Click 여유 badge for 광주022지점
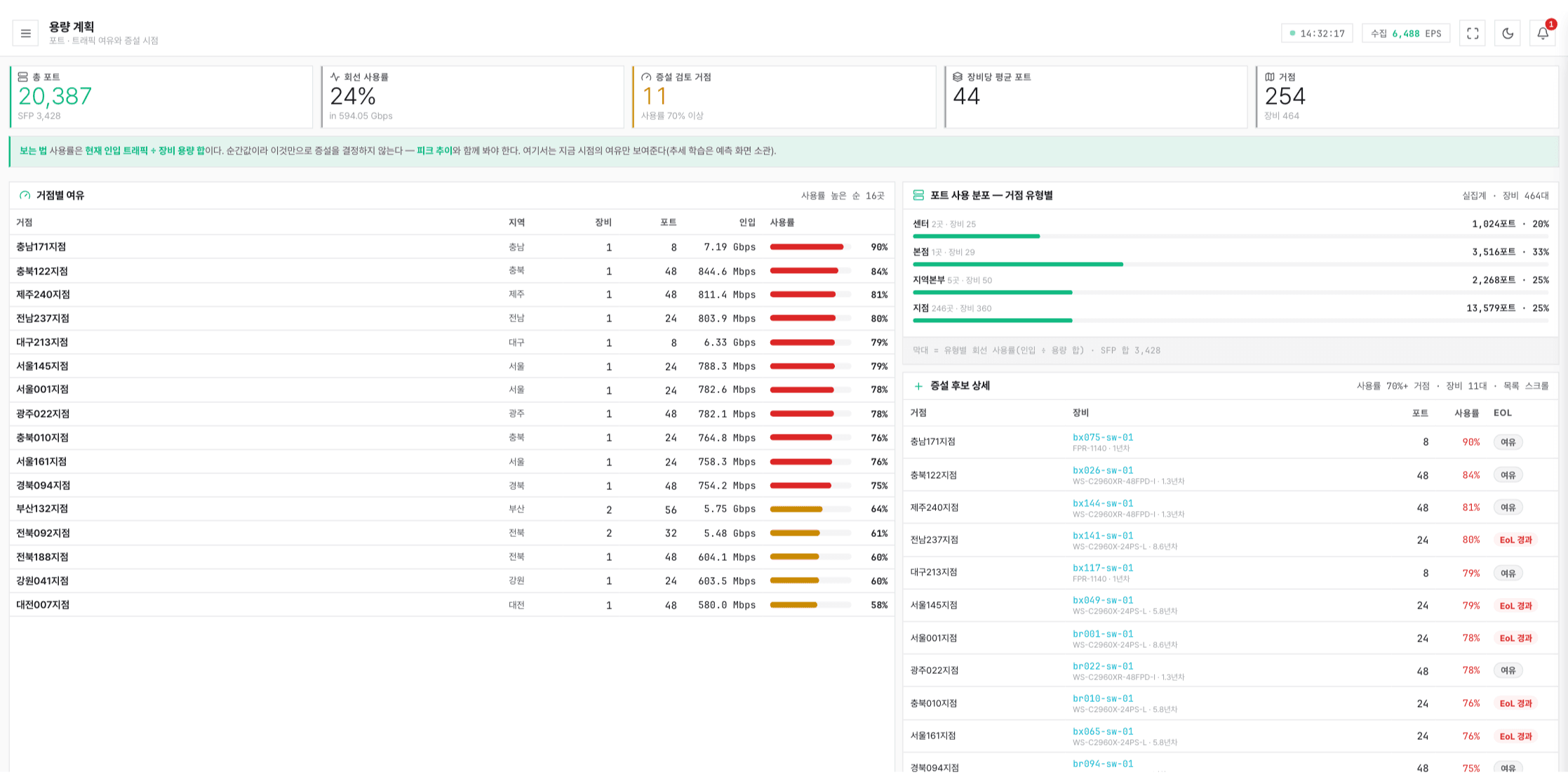 tap(1508, 670)
